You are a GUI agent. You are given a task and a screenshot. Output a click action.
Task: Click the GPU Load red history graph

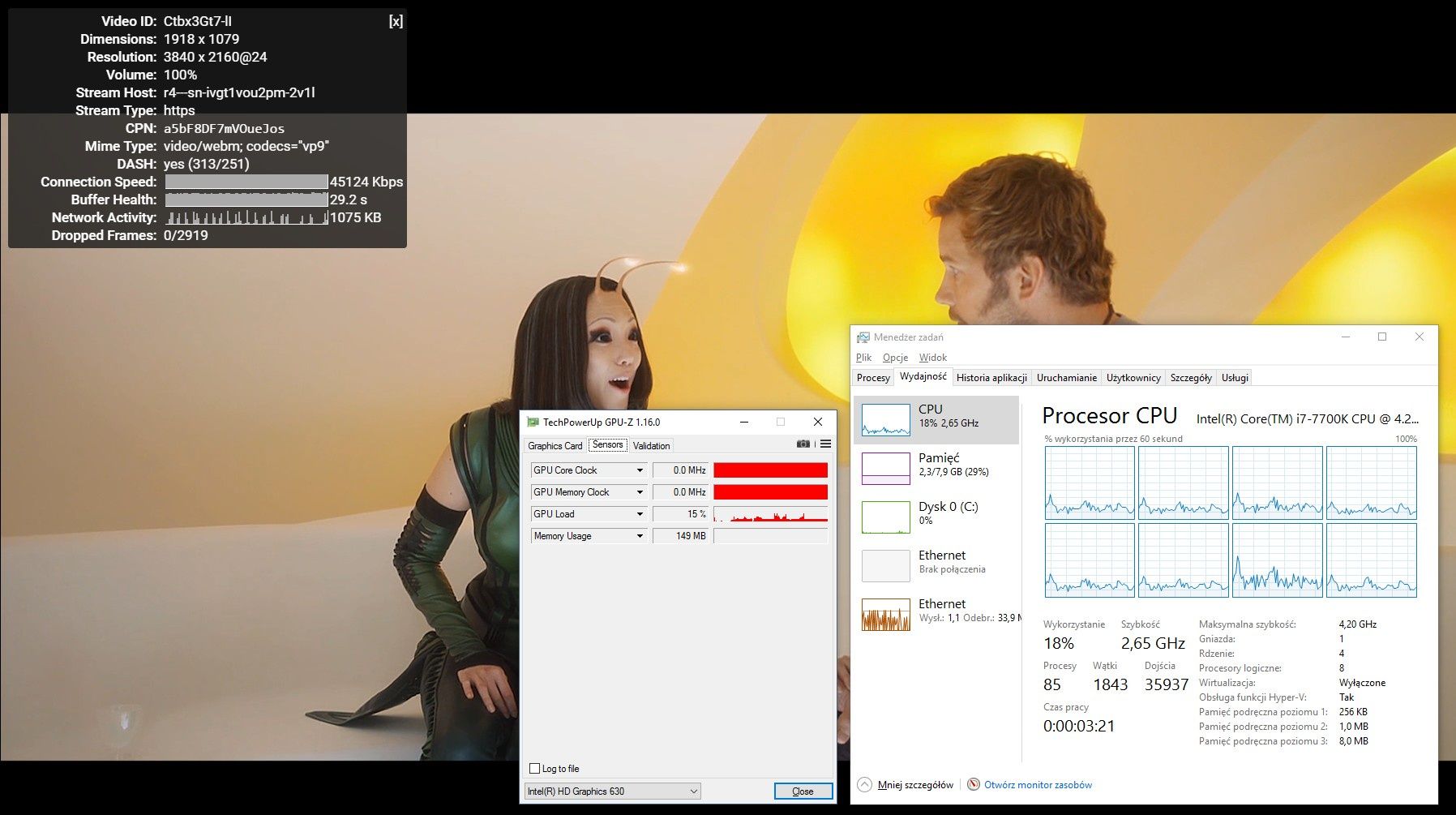click(770, 514)
